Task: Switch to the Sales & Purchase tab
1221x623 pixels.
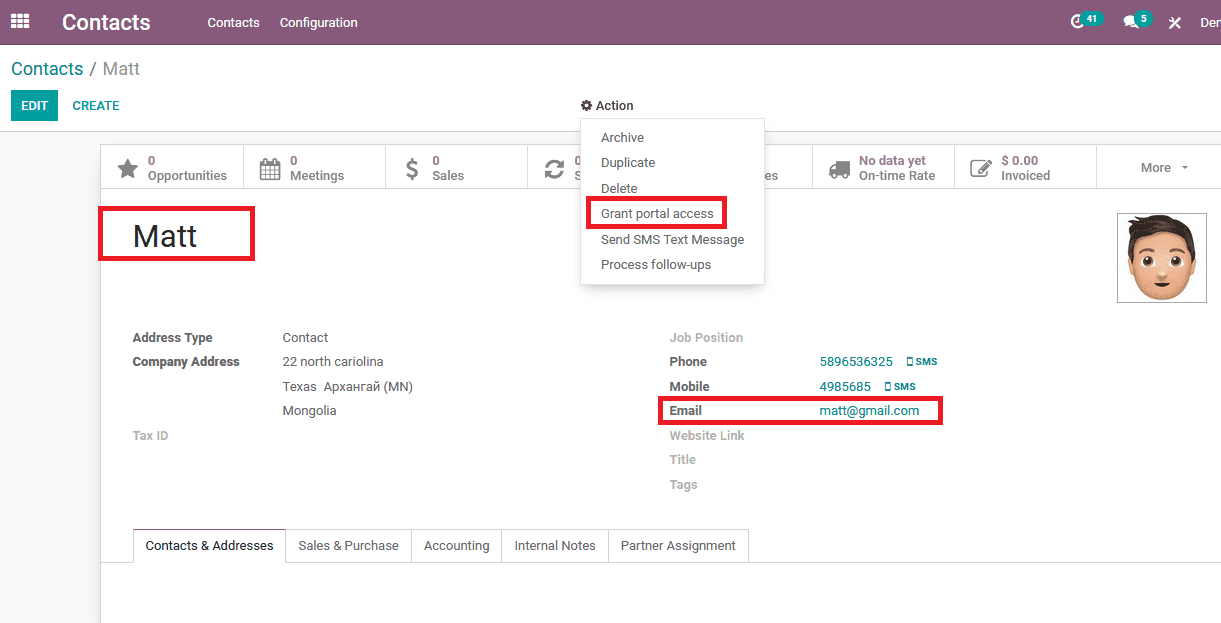Action: pos(348,546)
